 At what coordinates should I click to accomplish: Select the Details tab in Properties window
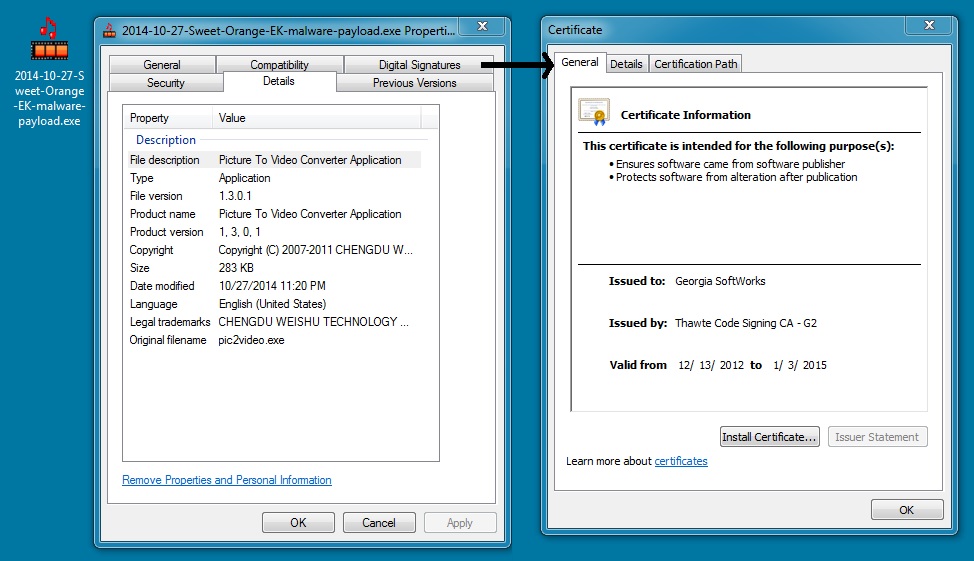(279, 81)
